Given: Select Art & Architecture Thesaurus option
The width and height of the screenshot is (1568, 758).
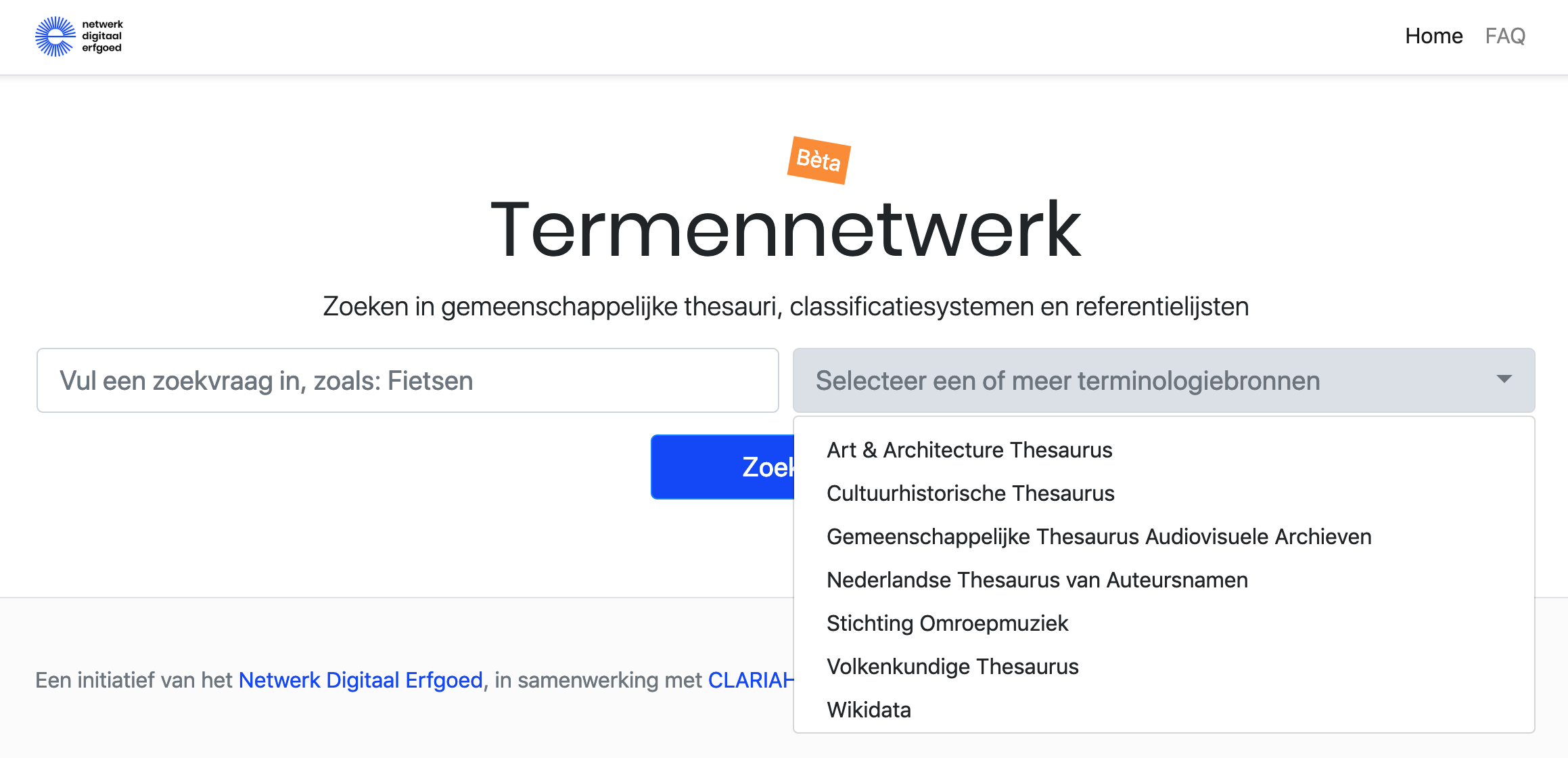Looking at the screenshot, I should click(x=969, y=450).
